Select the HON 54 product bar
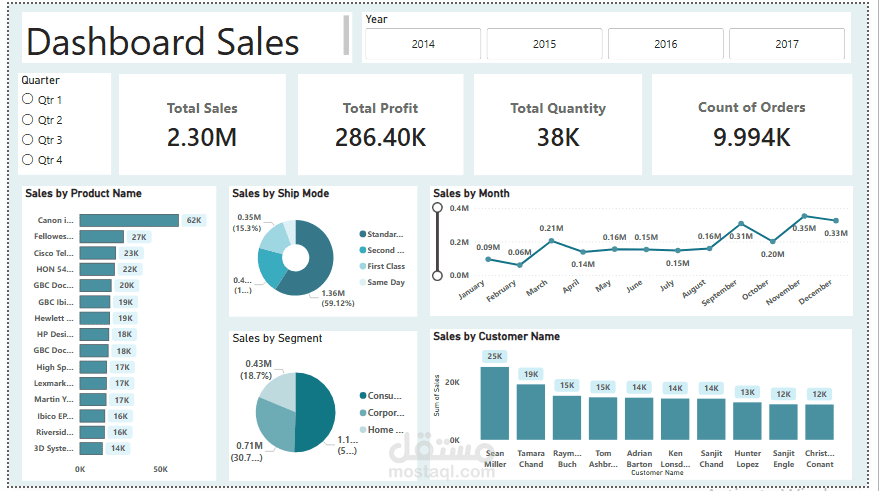 pyautogui.click(x=97, y=269)
